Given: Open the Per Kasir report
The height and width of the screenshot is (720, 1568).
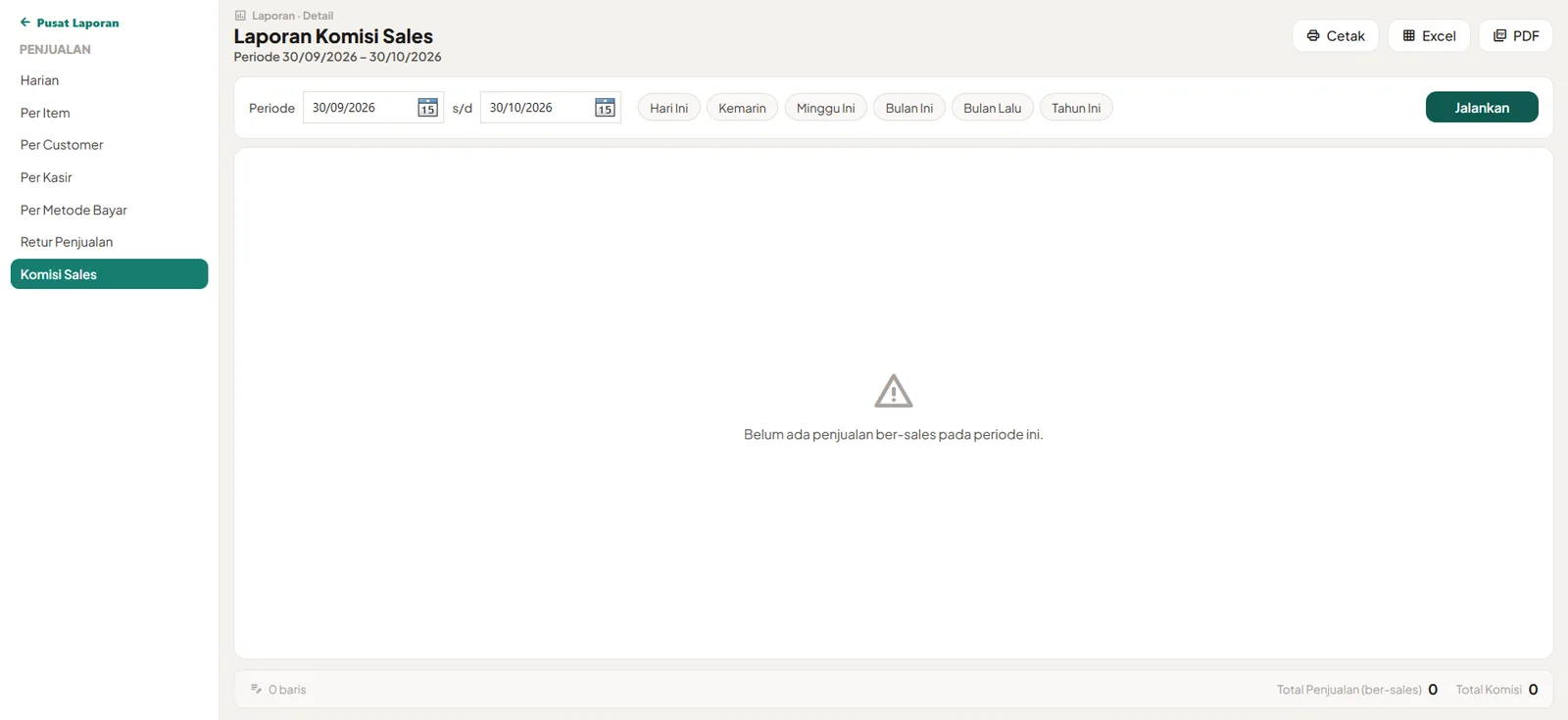Looking at the screenshot, I should 109,177.
